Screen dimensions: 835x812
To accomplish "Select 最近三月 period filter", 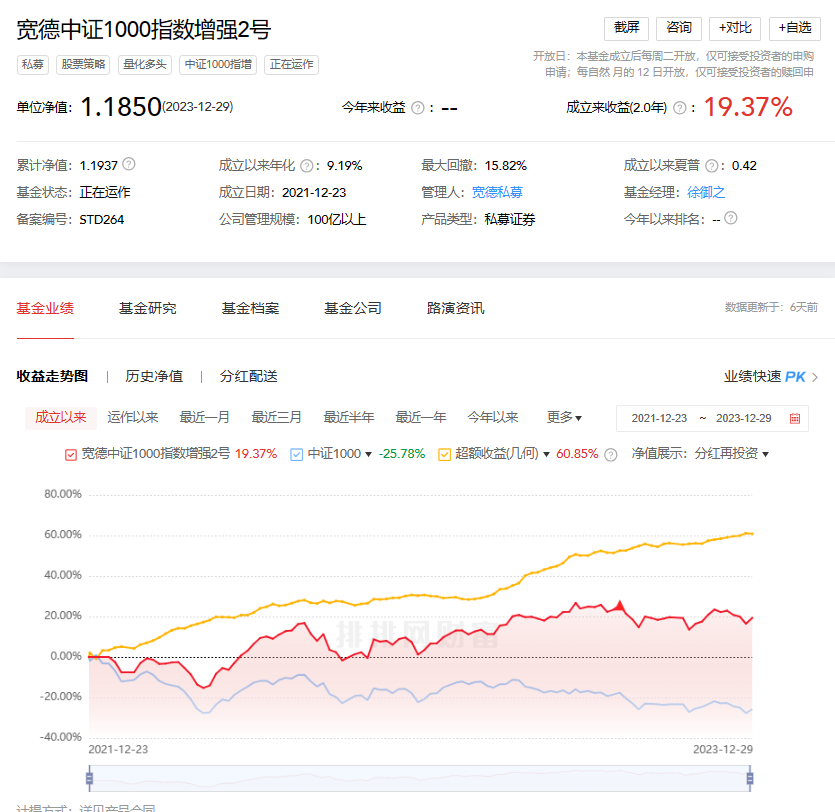I will pos(276,417).
